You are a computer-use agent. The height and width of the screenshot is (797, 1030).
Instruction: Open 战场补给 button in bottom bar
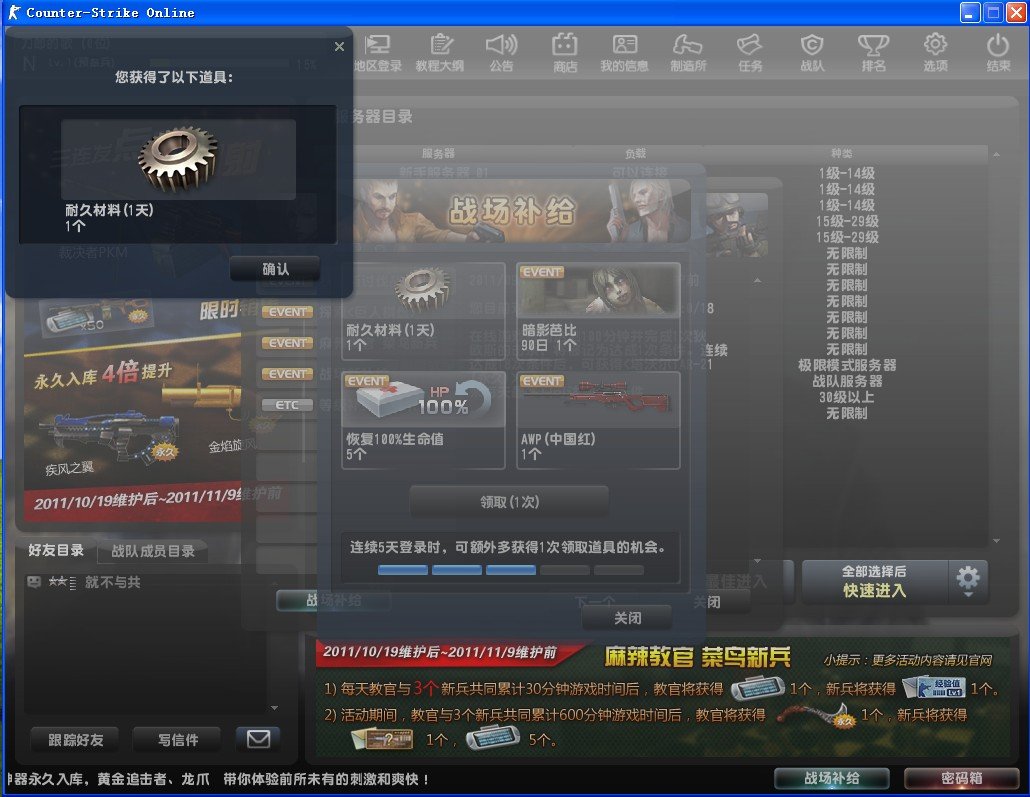point(832,779)
